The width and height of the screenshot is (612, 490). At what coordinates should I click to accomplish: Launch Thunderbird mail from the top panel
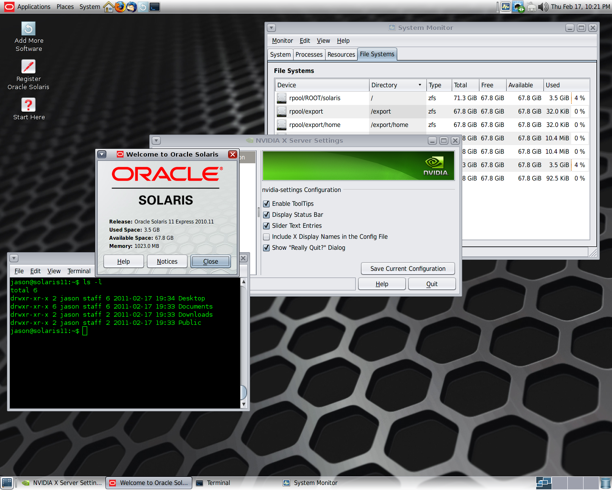[132, 7]
